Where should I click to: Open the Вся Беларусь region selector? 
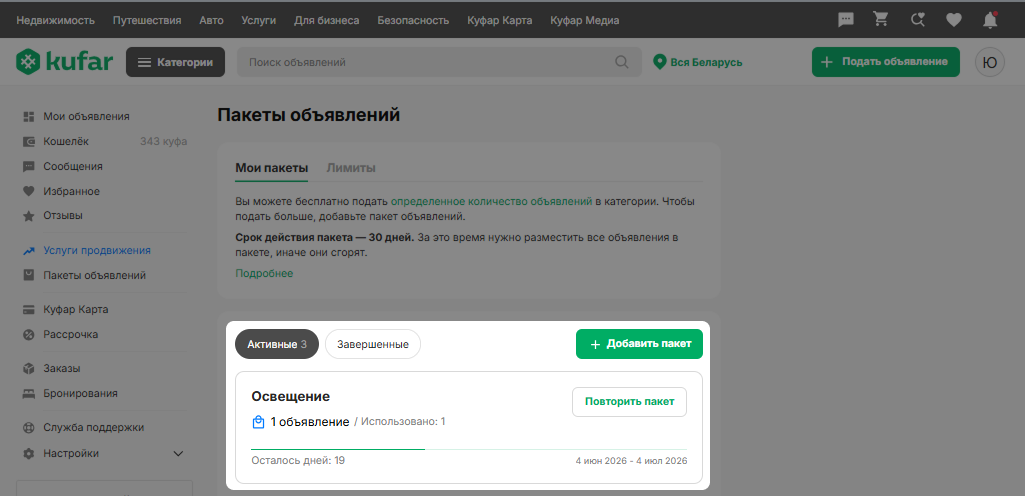point(697,62)
